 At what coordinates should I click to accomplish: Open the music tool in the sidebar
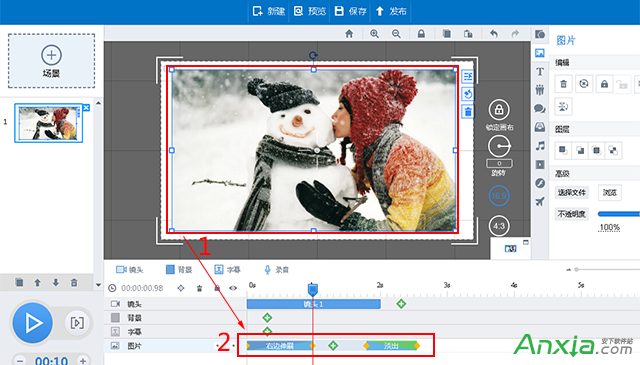click(x=540, y=146)
